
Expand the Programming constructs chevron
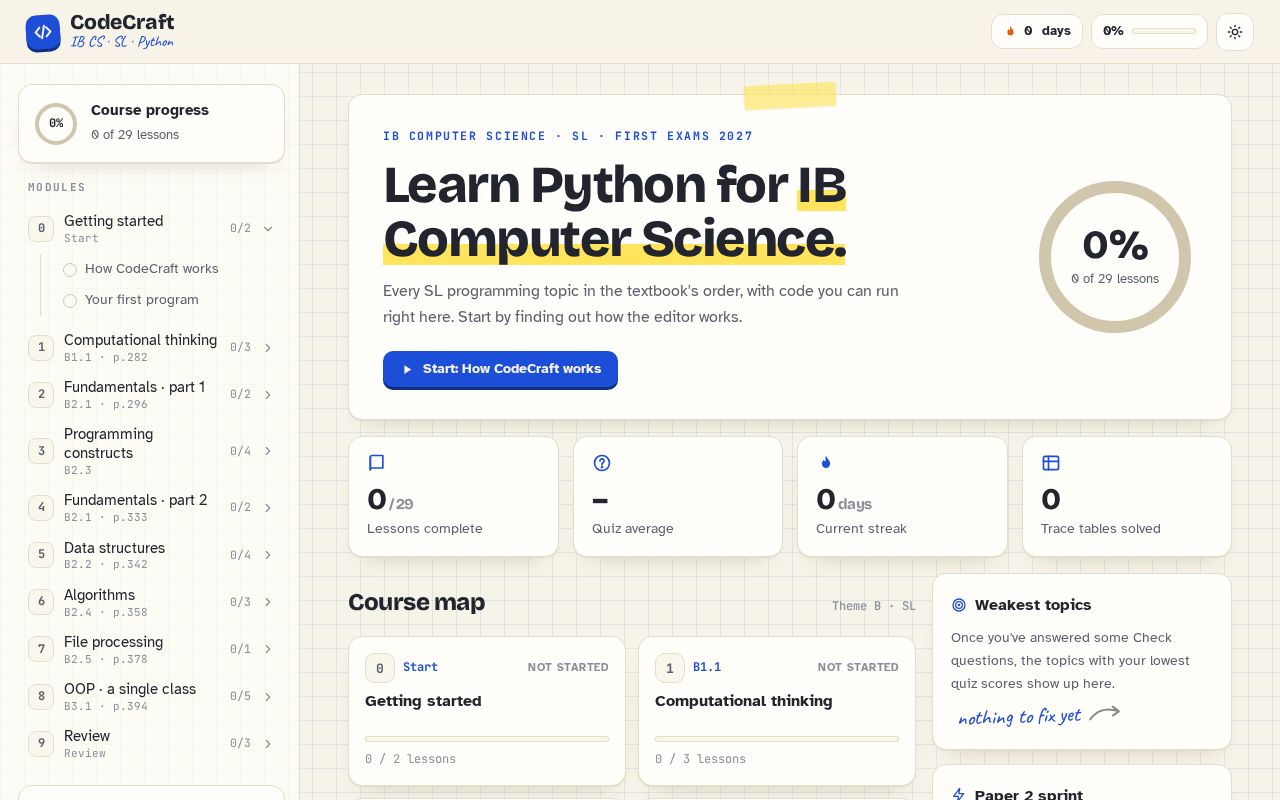(268, 451)
